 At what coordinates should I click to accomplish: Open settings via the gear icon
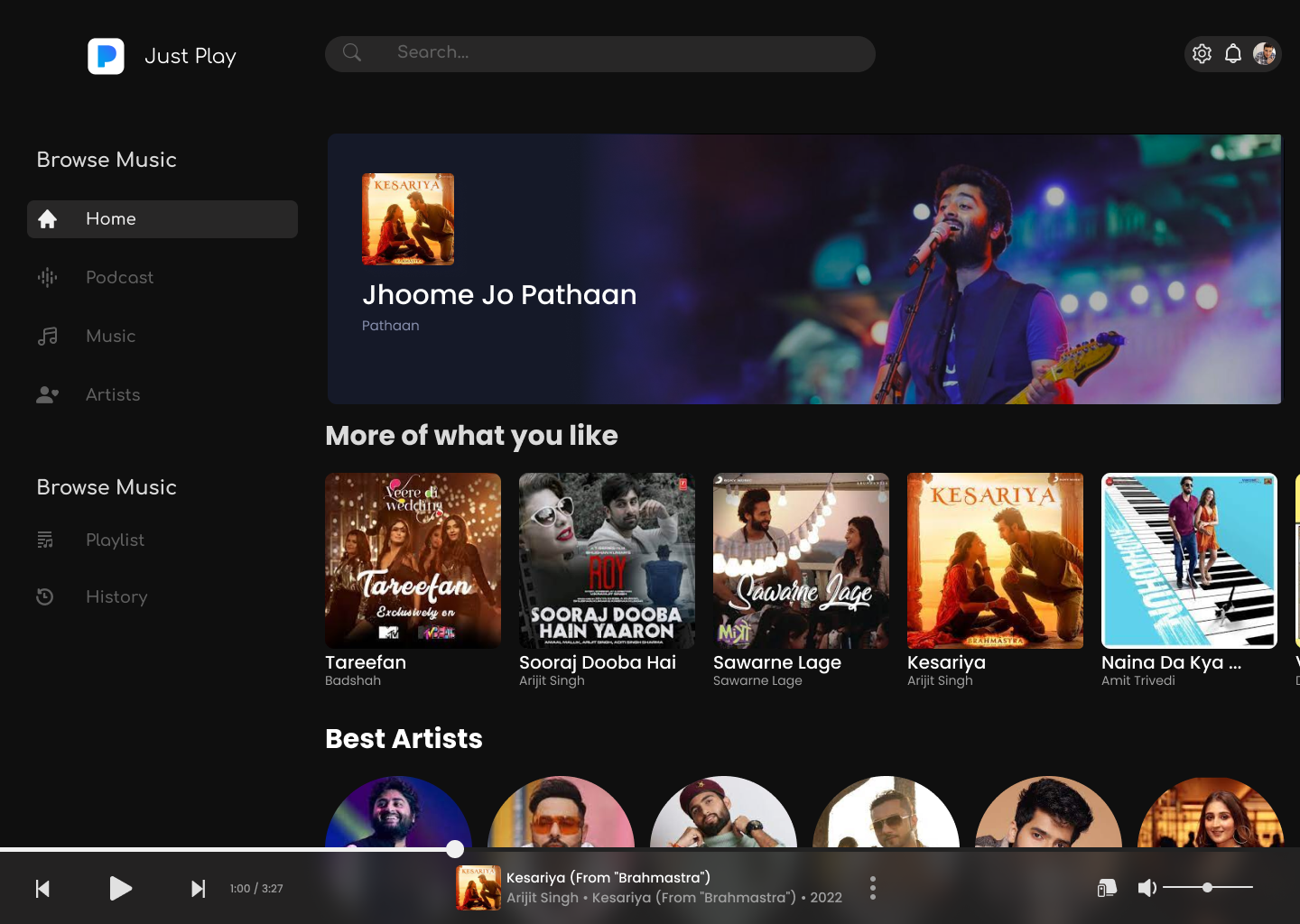pos(1202,54)
